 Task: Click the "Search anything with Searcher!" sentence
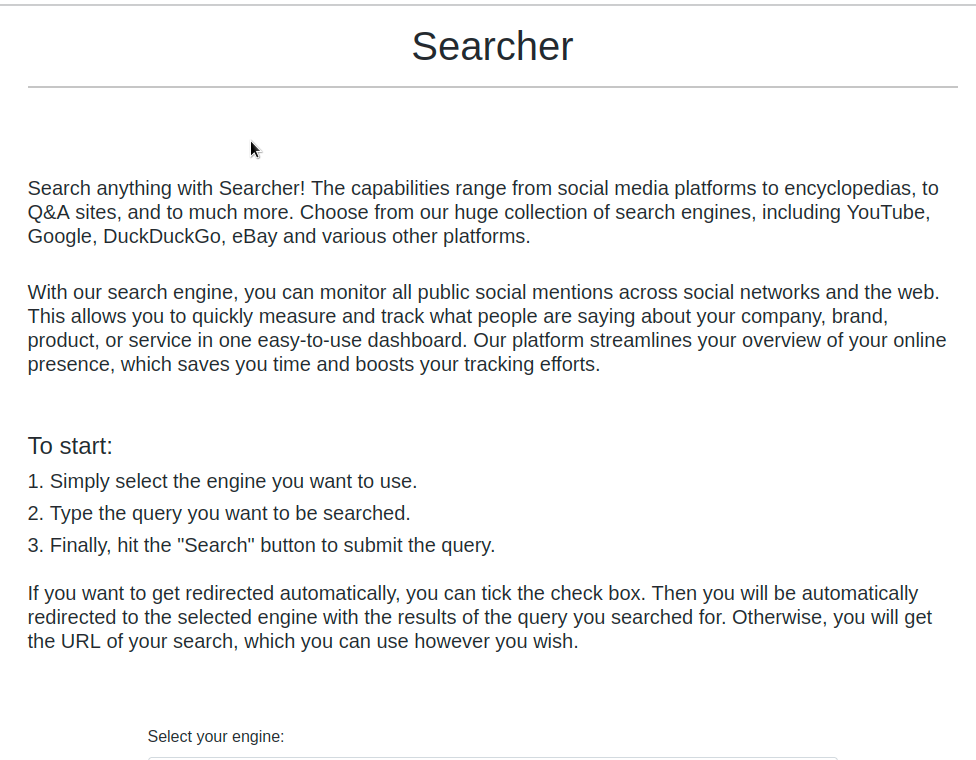click(166, 188)
